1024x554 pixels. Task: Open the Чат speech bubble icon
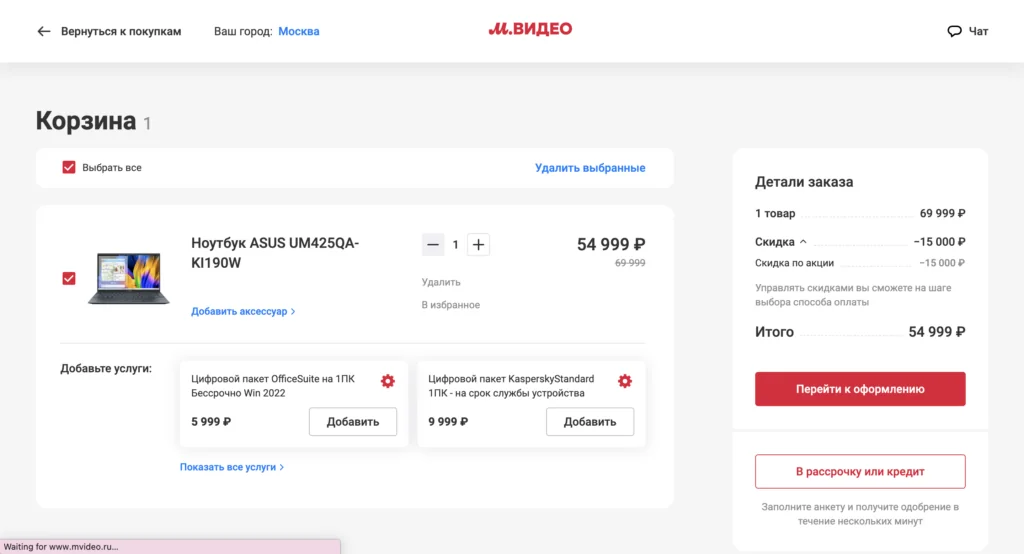coord(954,31)
